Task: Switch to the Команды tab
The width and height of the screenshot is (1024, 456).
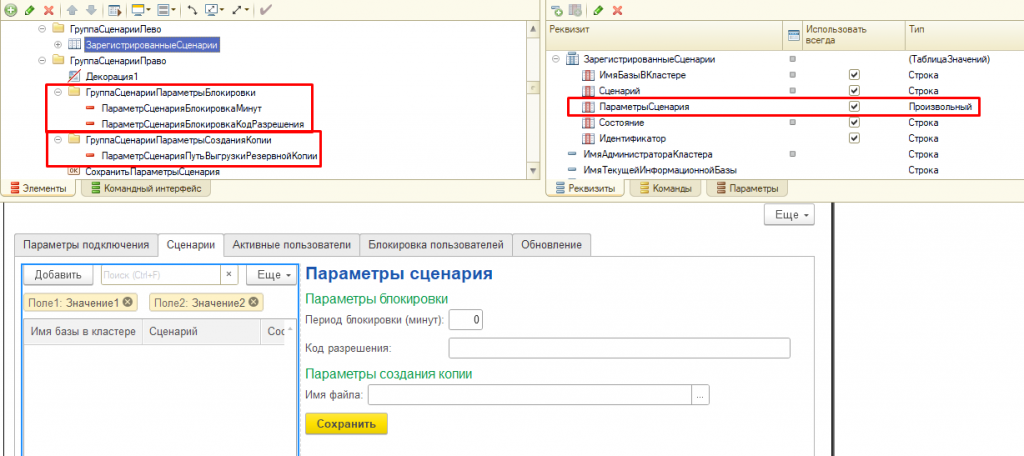Action: [x=667, y=189]
